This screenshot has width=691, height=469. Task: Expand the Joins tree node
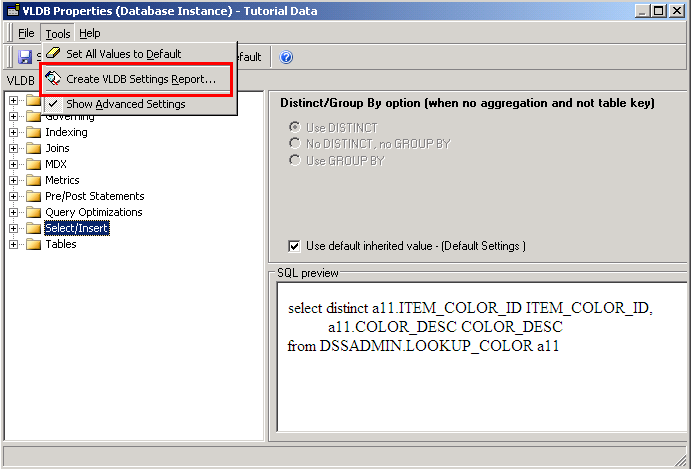tap(14, 148)
